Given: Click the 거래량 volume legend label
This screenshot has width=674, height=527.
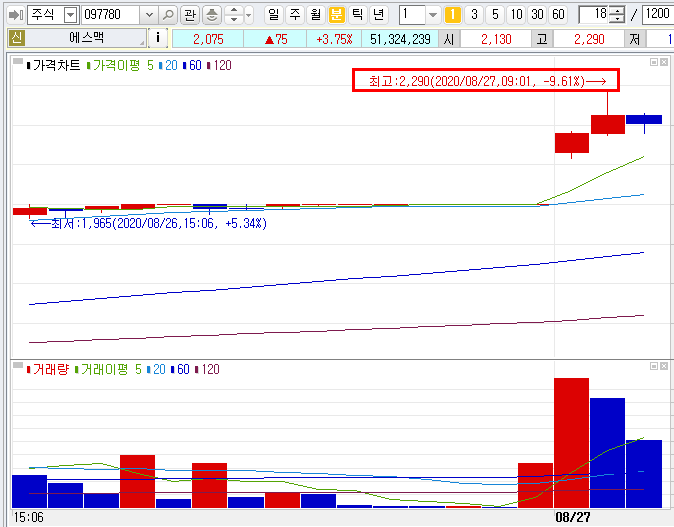Looking at the screenshot, I should point(47,369).
